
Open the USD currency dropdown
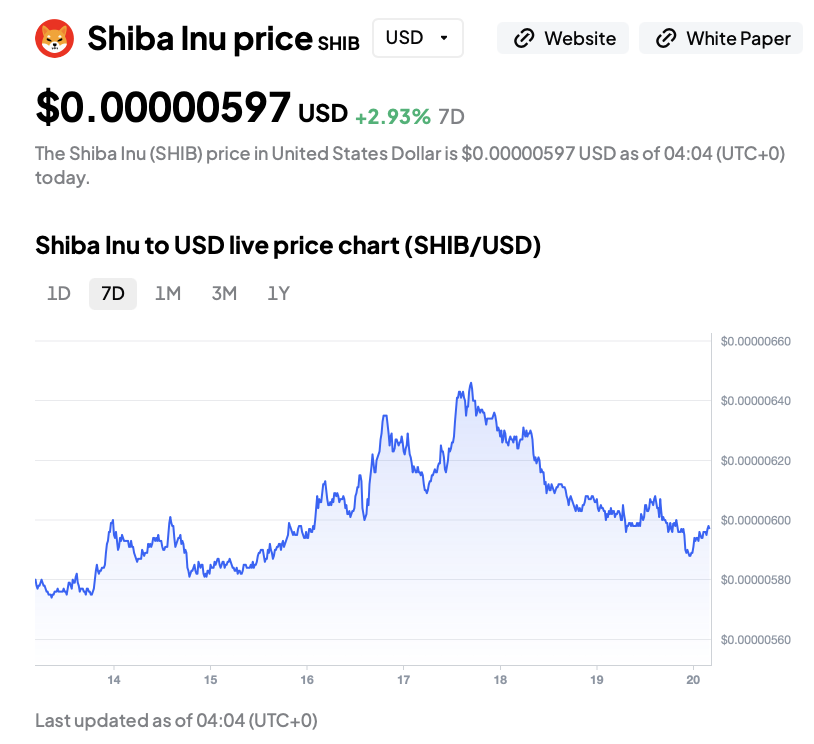(417, 38)
